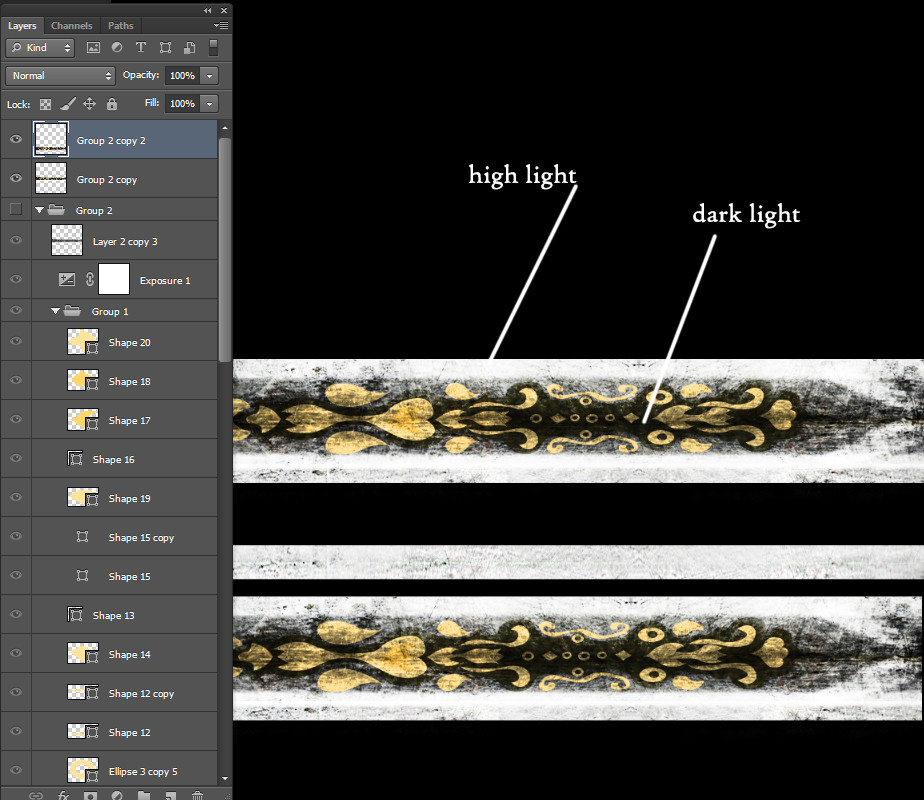Toggle visibility of Shape 20
The width and height of the screenshot is (924, 800).
16,342
